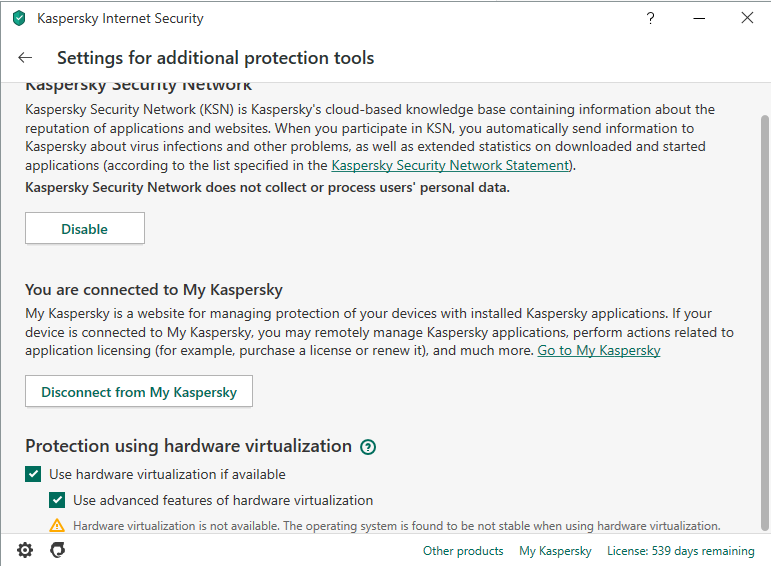771x566 pixels.
Task: Disable Kaspersky Security Network
Action: [85, 229]
